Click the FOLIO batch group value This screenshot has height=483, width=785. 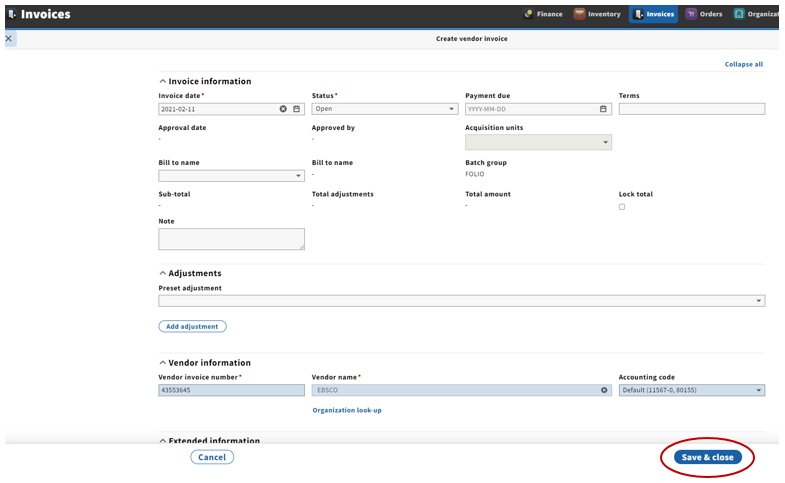475,174
